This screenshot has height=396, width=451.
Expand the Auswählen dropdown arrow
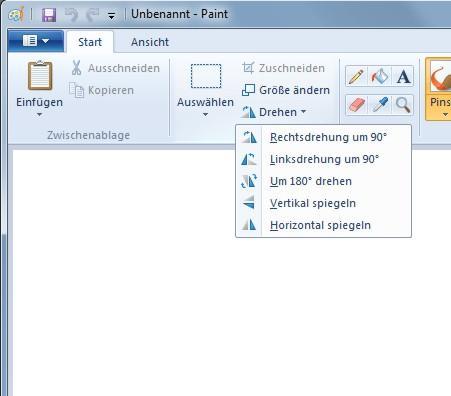pyautogui.click(x=205, y=114)
